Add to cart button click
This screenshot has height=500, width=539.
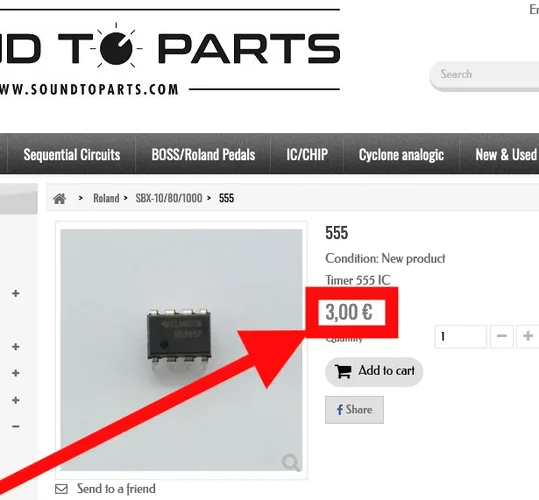374,371
